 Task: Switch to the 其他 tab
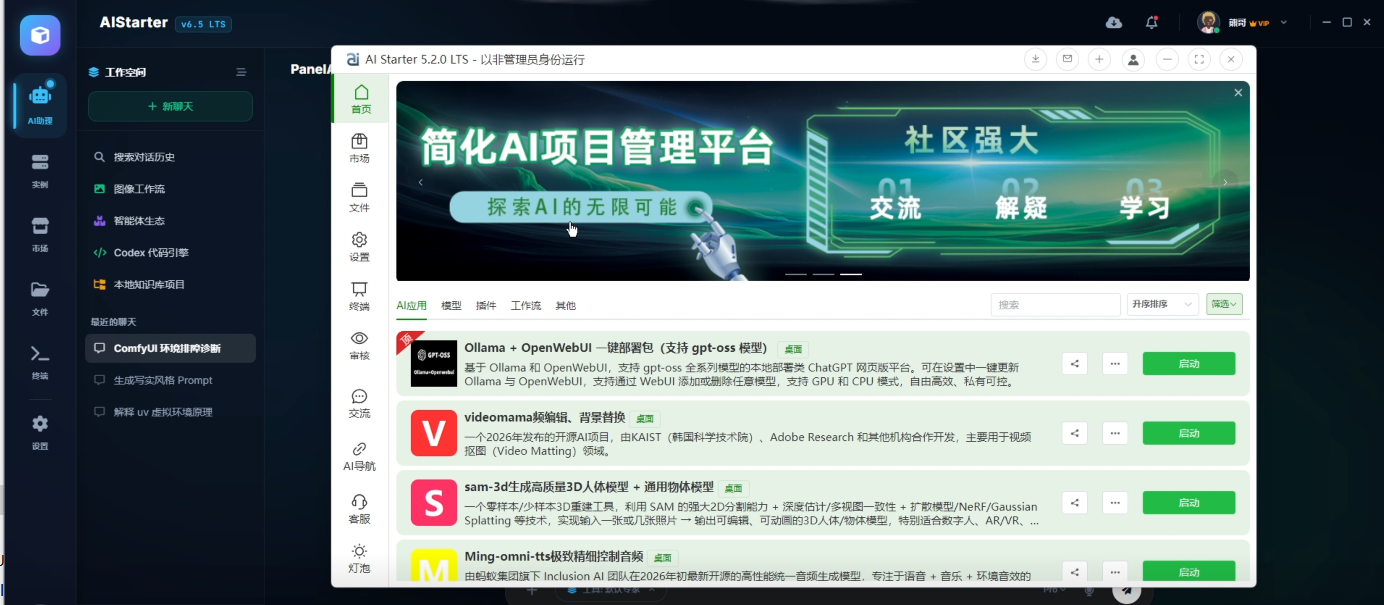point(566,305)
